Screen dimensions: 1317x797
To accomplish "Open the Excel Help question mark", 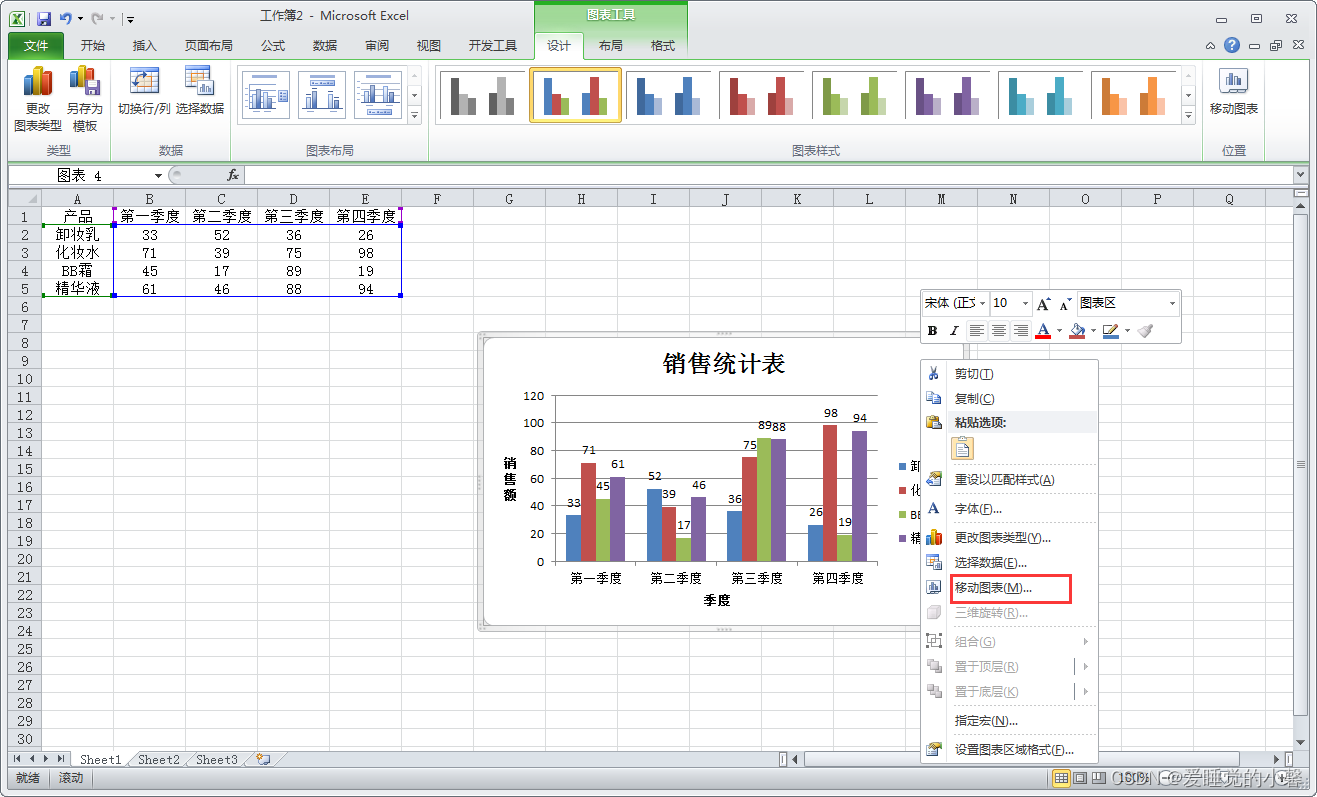I will [1232, 45].
